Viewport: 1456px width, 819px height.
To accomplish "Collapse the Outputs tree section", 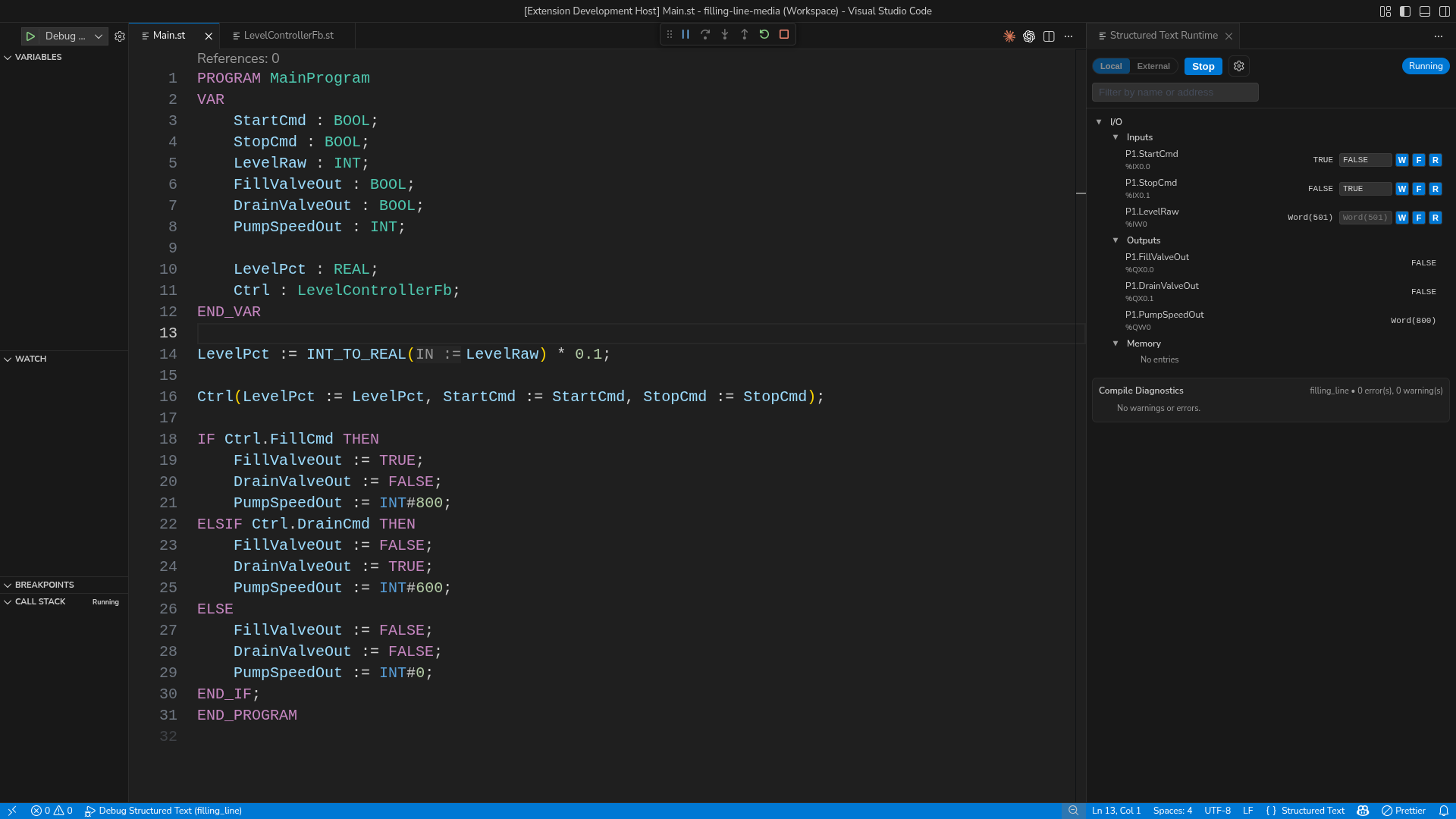I will pyautogui.click(x=1116, y=240).
